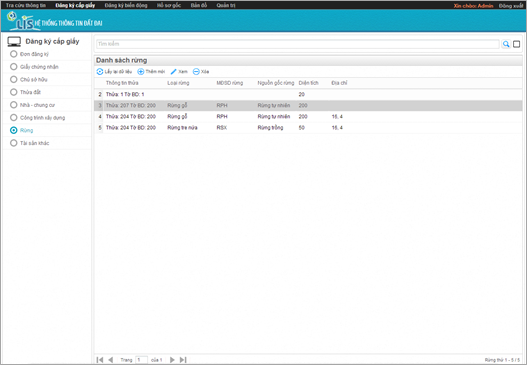Sort by Nguồn gốc rừng column header
527x365 pixels.
coord(276,83)
